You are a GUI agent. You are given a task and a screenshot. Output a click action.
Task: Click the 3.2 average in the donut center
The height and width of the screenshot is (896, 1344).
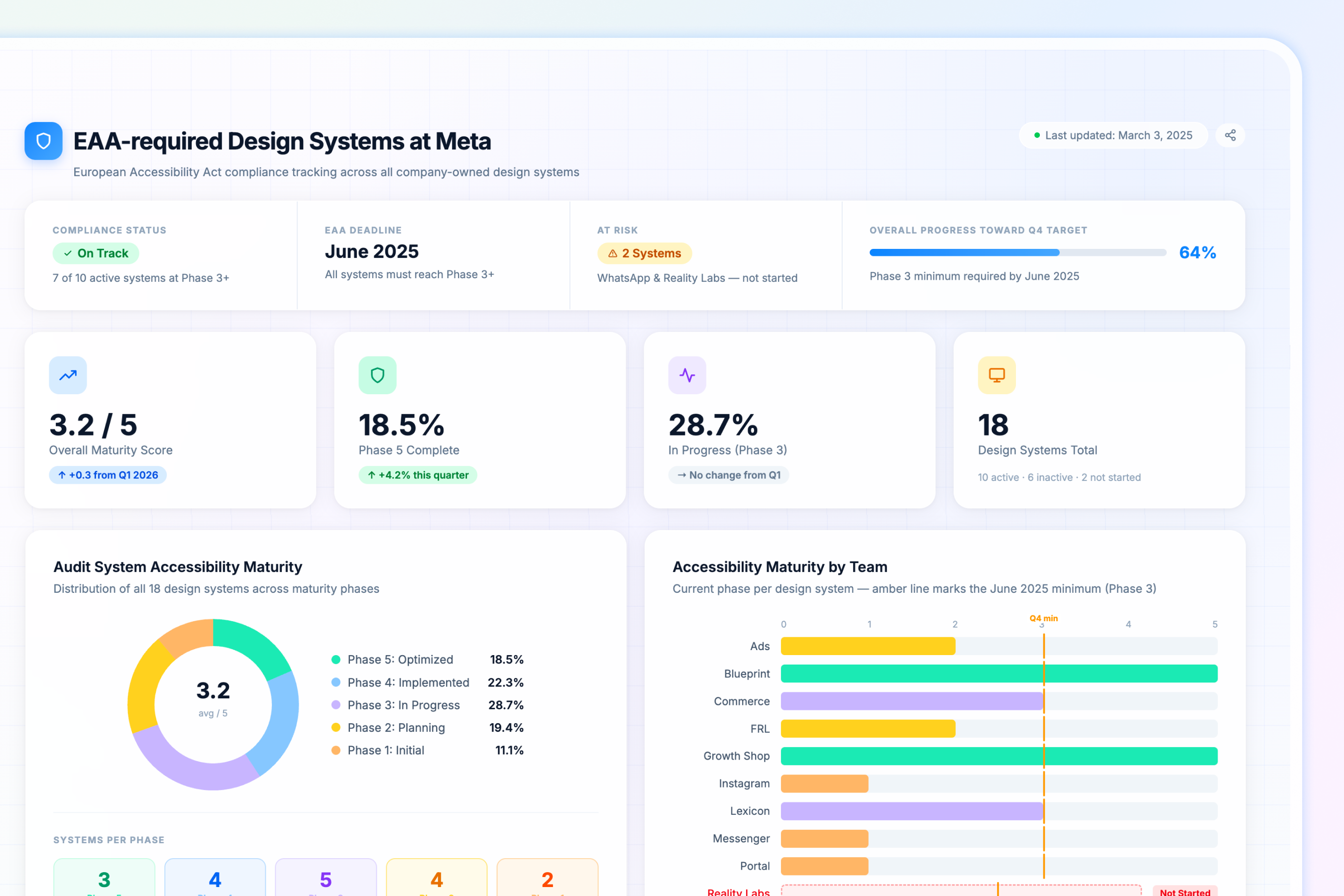pyautogui.click(x=213, y=690)
